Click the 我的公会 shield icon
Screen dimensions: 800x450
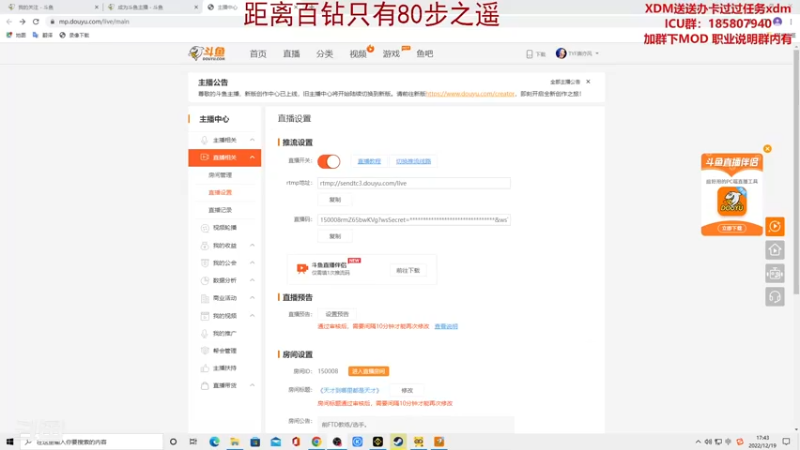[x=205, y=263]
